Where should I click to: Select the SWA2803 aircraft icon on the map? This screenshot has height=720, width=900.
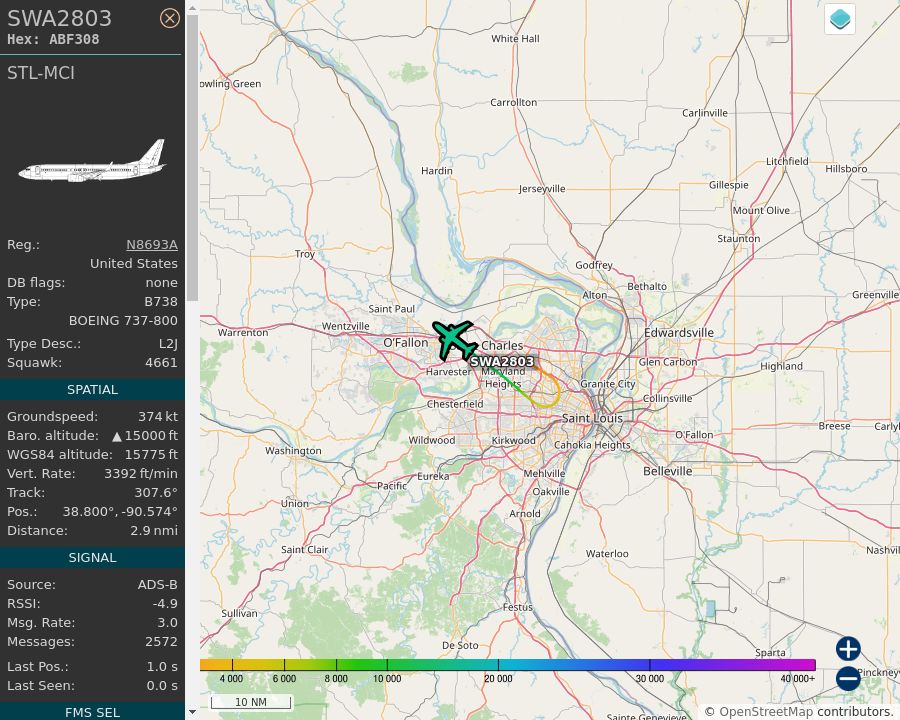click(x=453, y=340)
